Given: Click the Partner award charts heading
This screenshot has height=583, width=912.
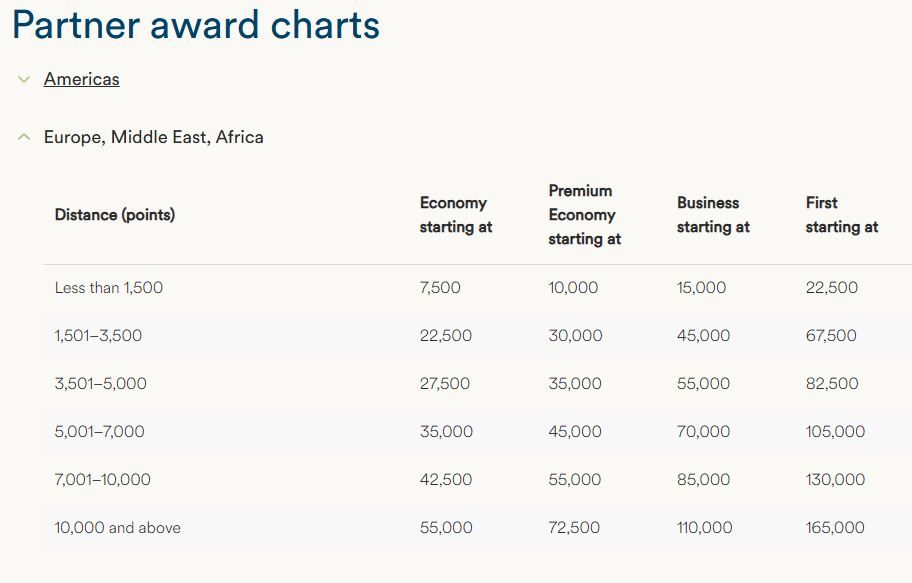Looking at the screenshot, I should 196,25.
